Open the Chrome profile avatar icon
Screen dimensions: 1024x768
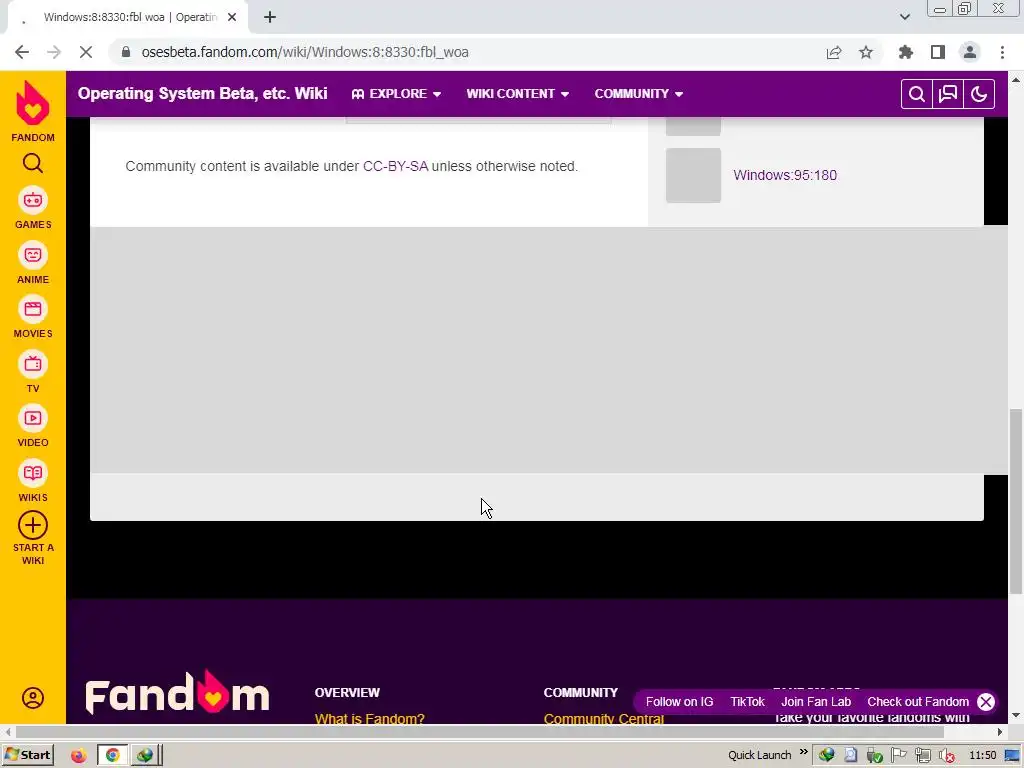[970, 52]
